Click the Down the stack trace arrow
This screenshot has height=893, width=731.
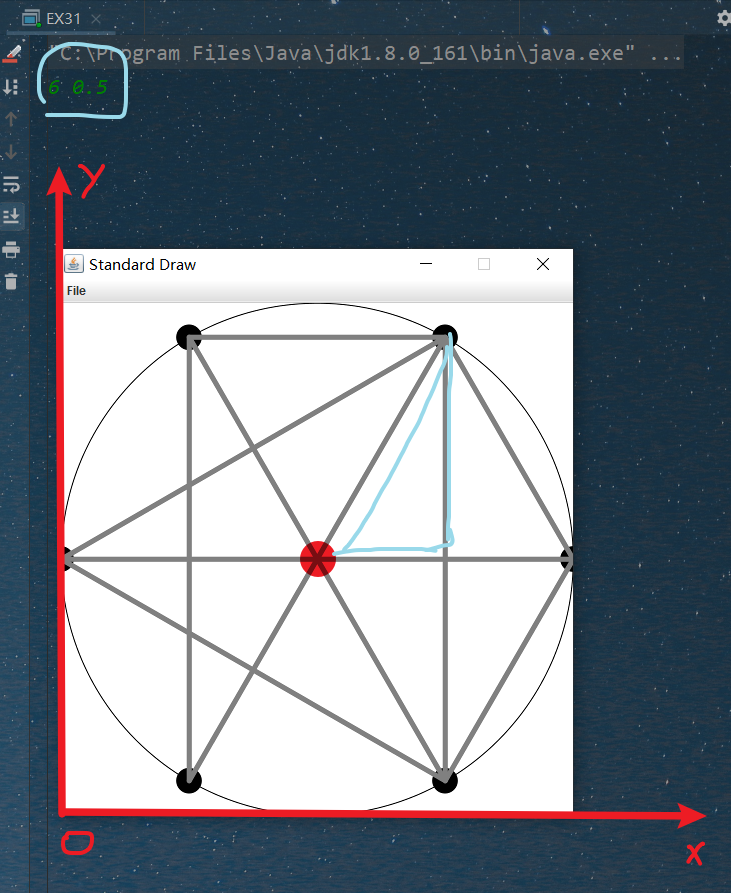pos(11,152)
